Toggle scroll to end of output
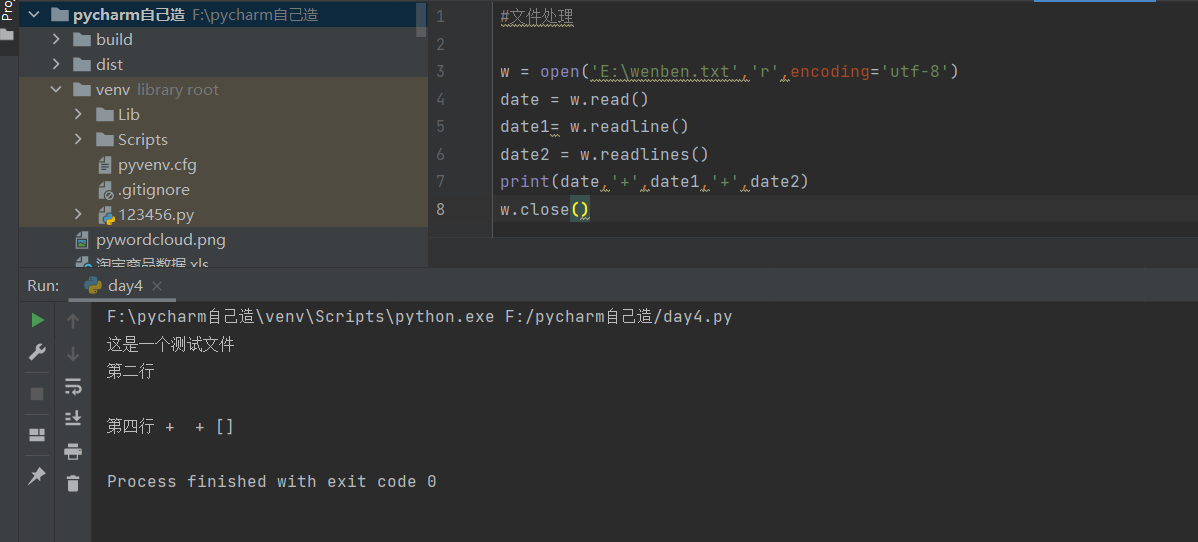Viewport: 1198px width, 542px height. [73, 418]
